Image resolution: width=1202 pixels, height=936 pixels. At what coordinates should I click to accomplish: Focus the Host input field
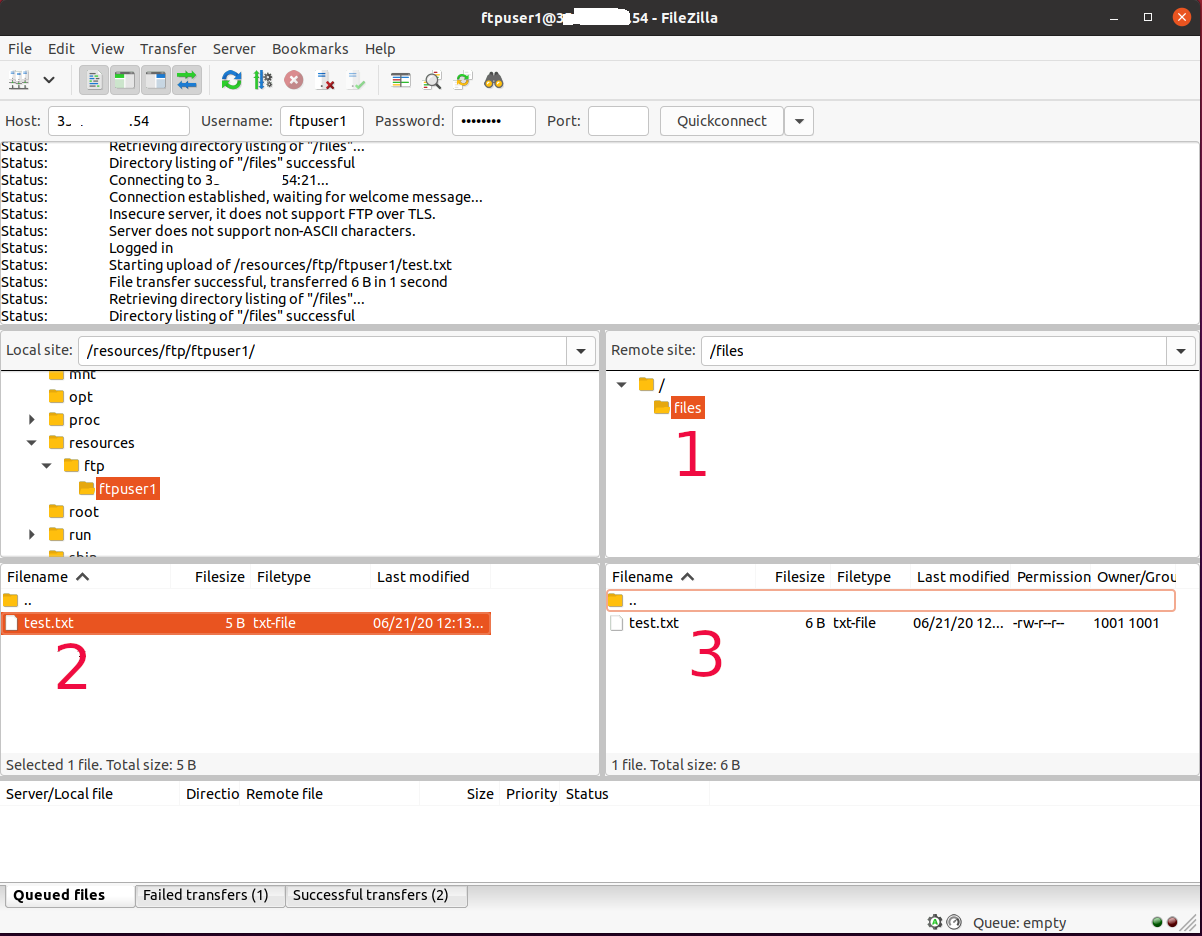[119, 121]
